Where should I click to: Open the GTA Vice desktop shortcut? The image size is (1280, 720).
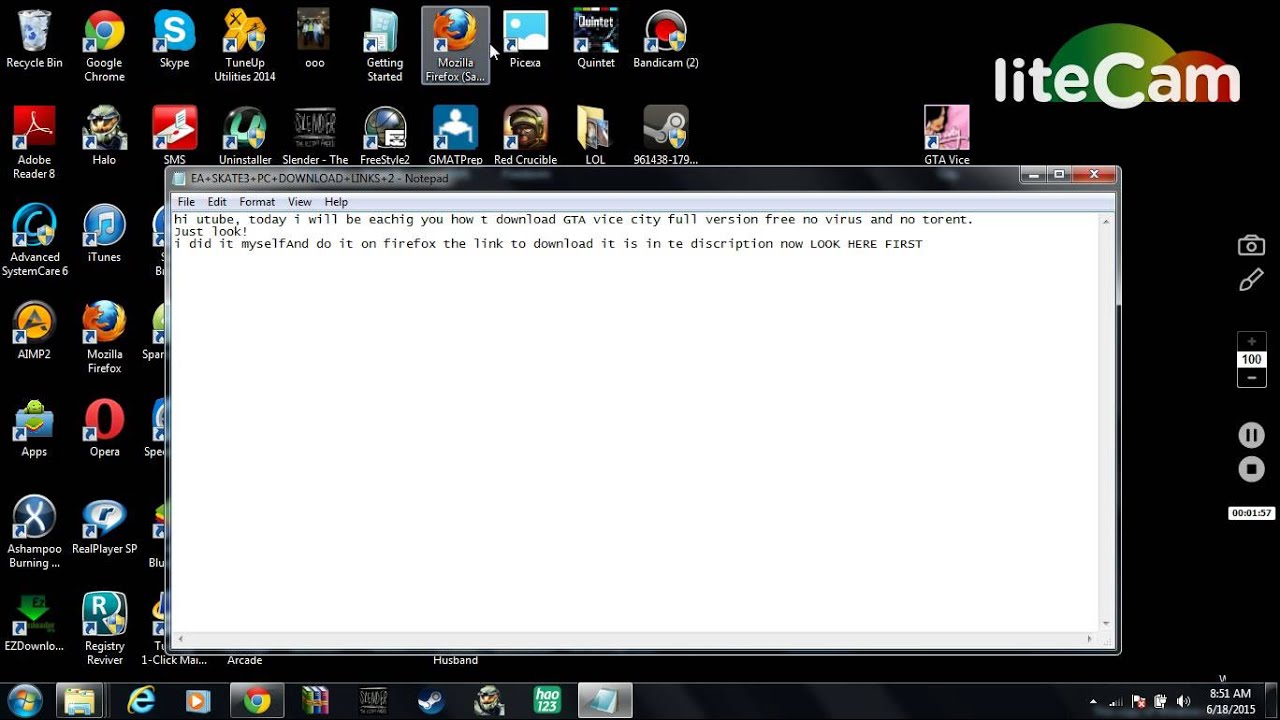[x=947, y=137]
